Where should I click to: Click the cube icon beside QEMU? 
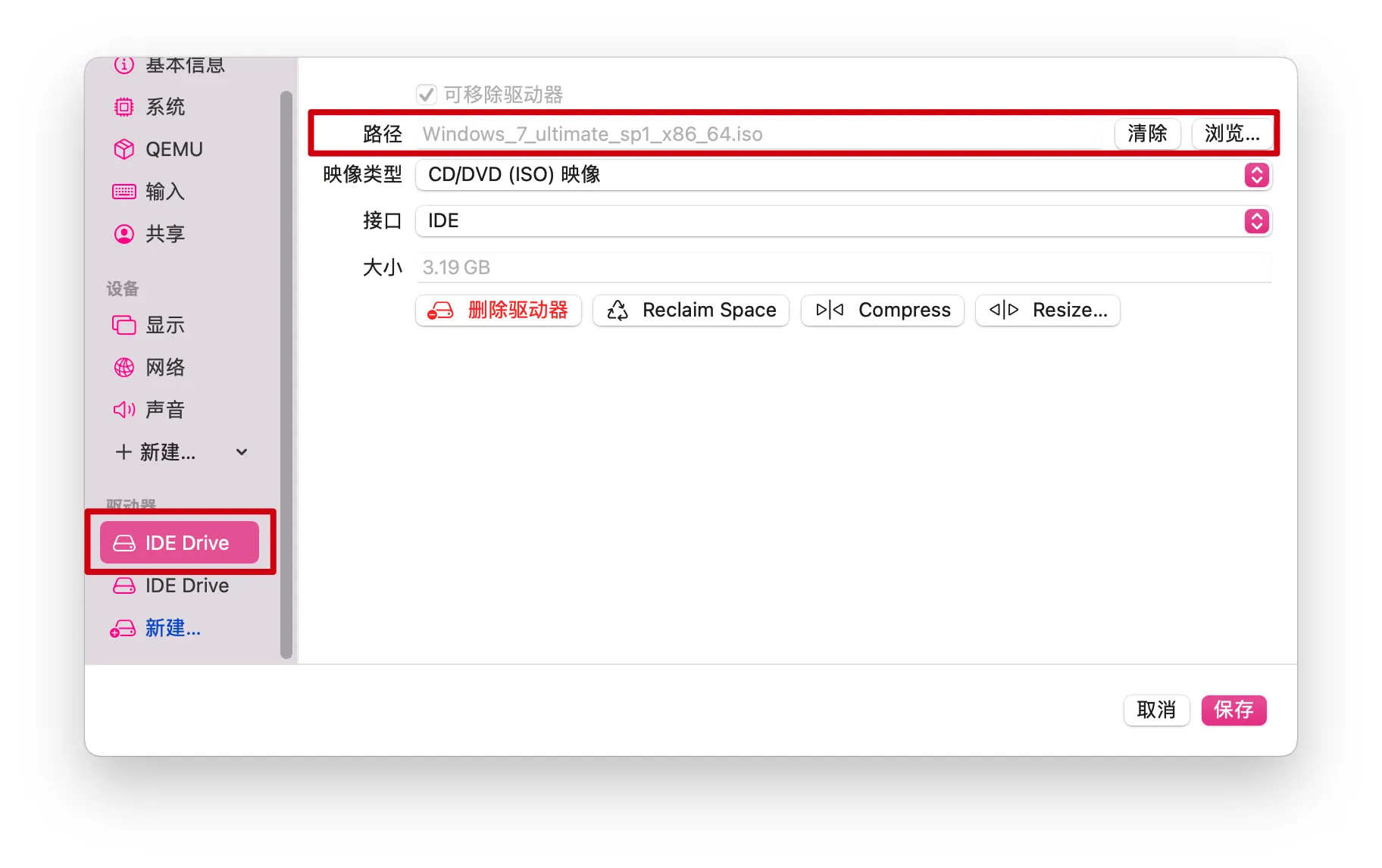pos(124,149)
